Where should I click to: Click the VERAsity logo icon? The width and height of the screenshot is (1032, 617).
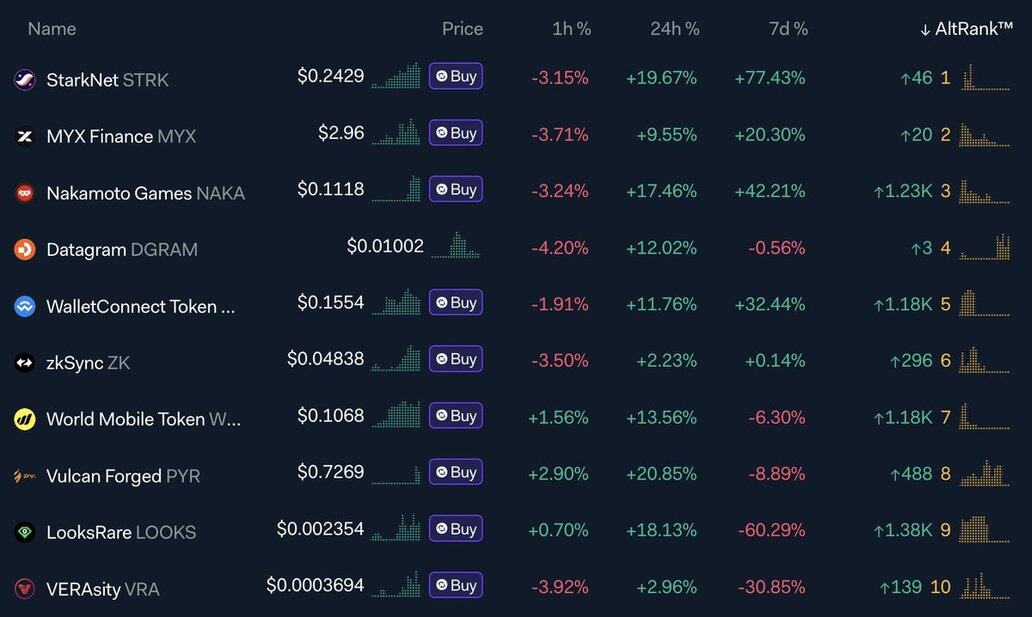coord(25,589)
